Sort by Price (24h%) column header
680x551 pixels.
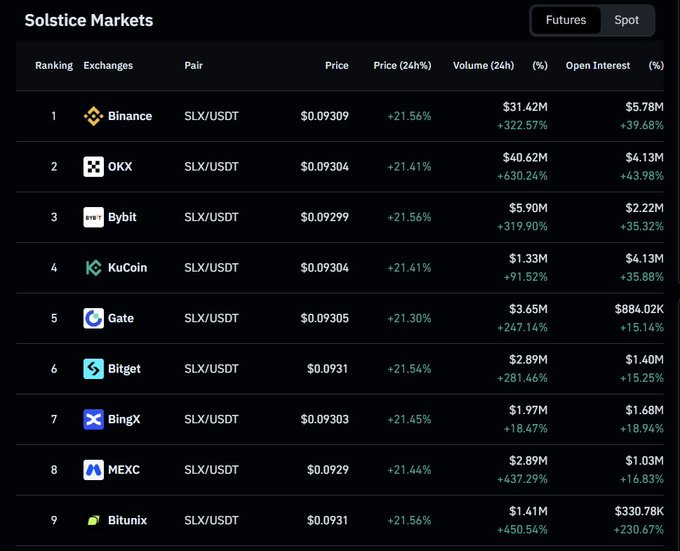pos(402,65)
